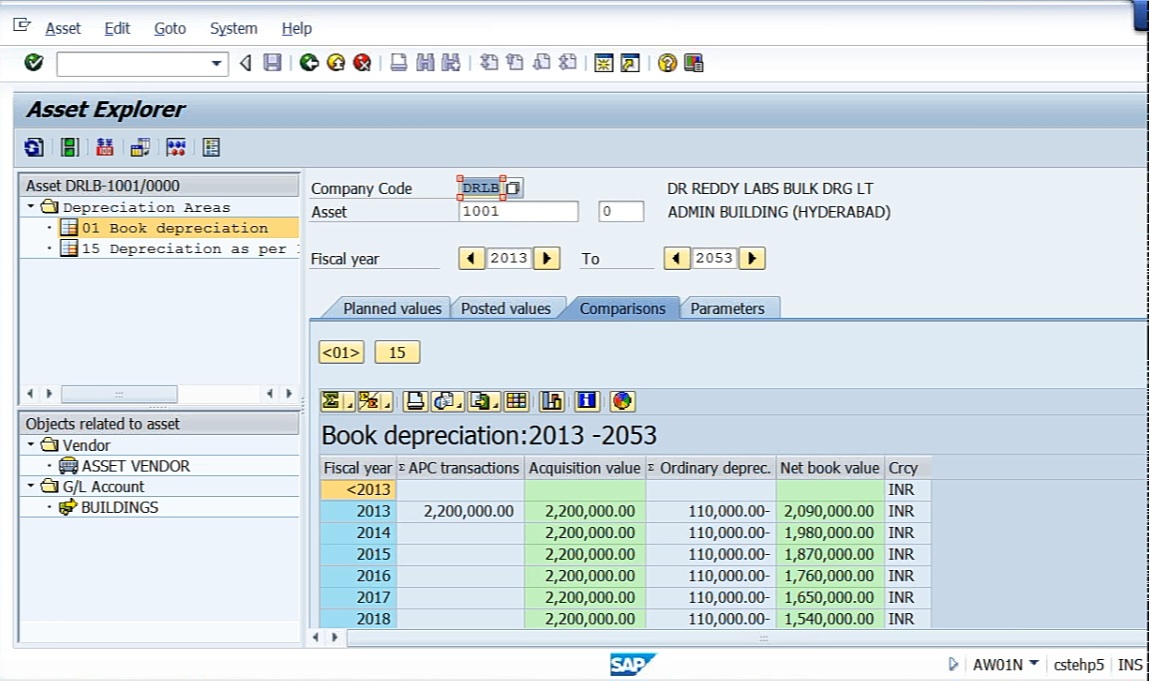Click the Asset number field 1001
Screen dimensions: 1149x681
point(518,211)
